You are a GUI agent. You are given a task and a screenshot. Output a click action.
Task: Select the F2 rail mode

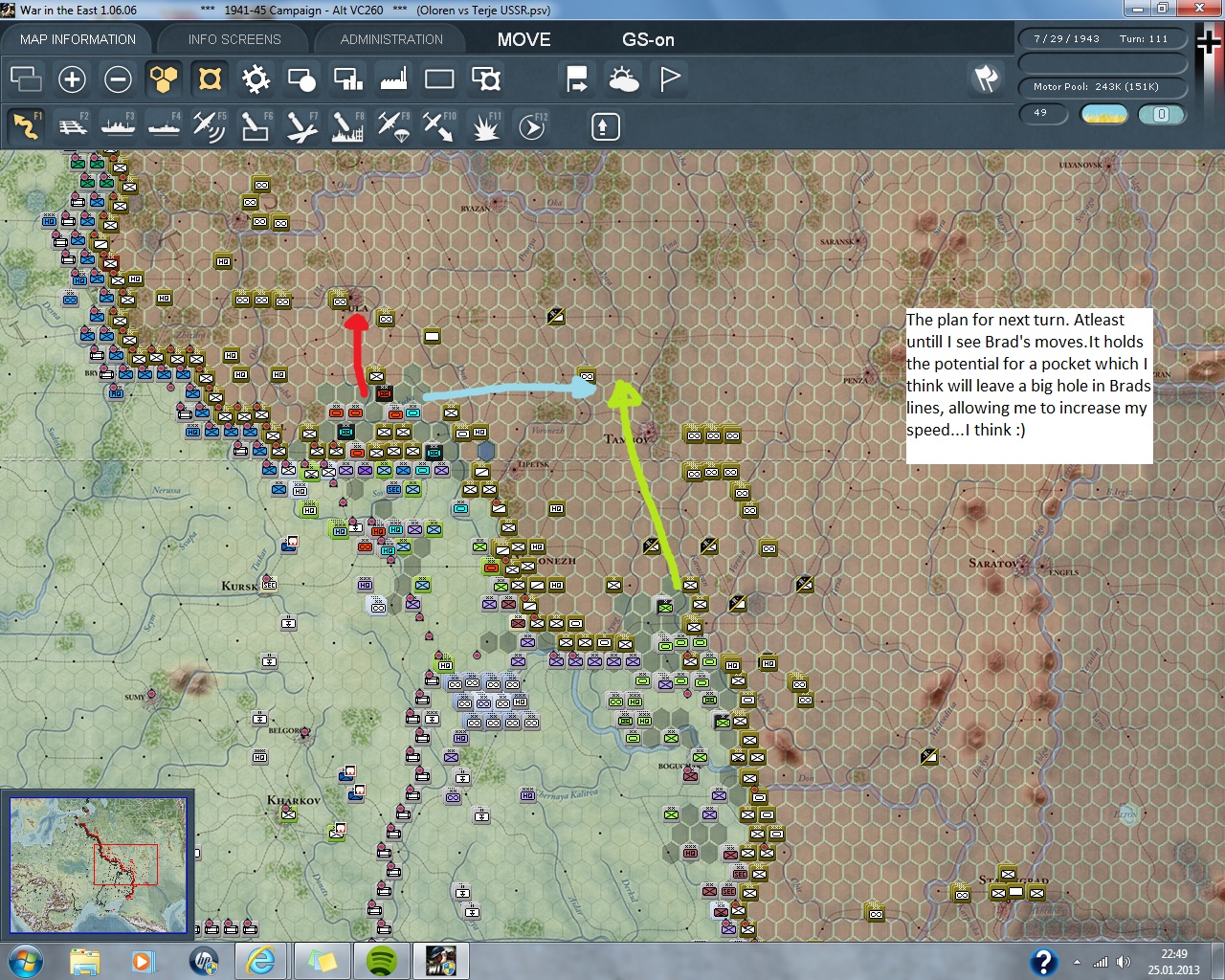(72, 126)
